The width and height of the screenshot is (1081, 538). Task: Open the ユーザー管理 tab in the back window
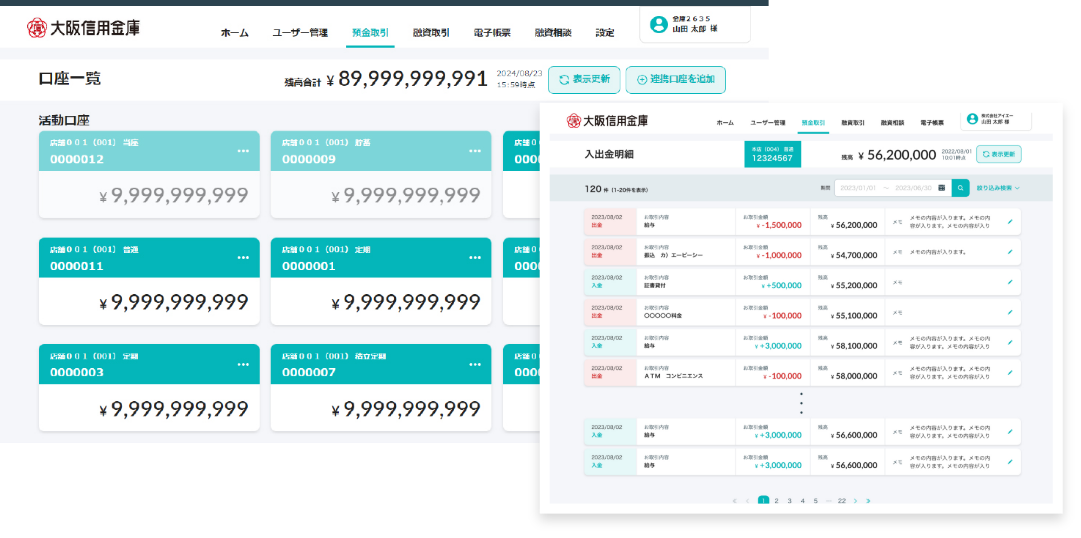pos(300,33)
